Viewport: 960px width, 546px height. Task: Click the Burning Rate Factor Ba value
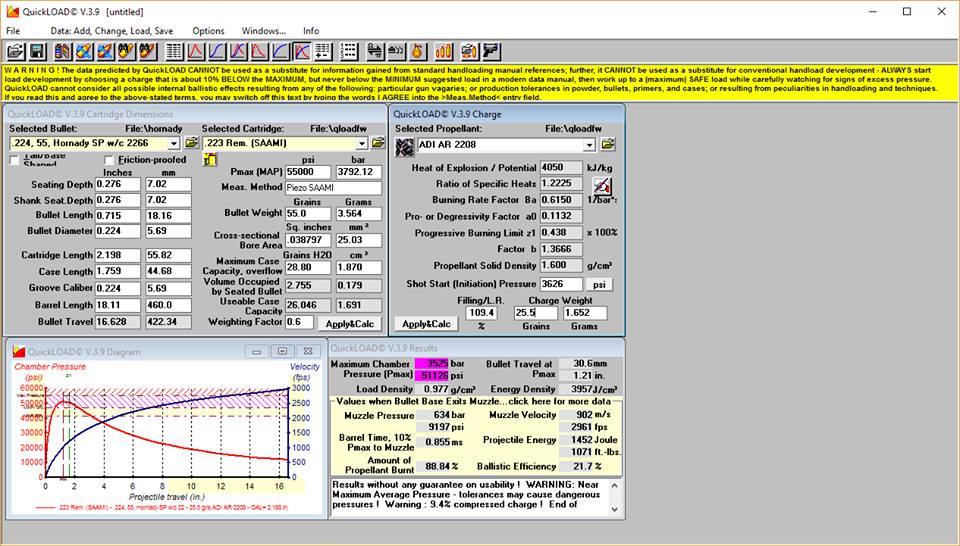561,200
